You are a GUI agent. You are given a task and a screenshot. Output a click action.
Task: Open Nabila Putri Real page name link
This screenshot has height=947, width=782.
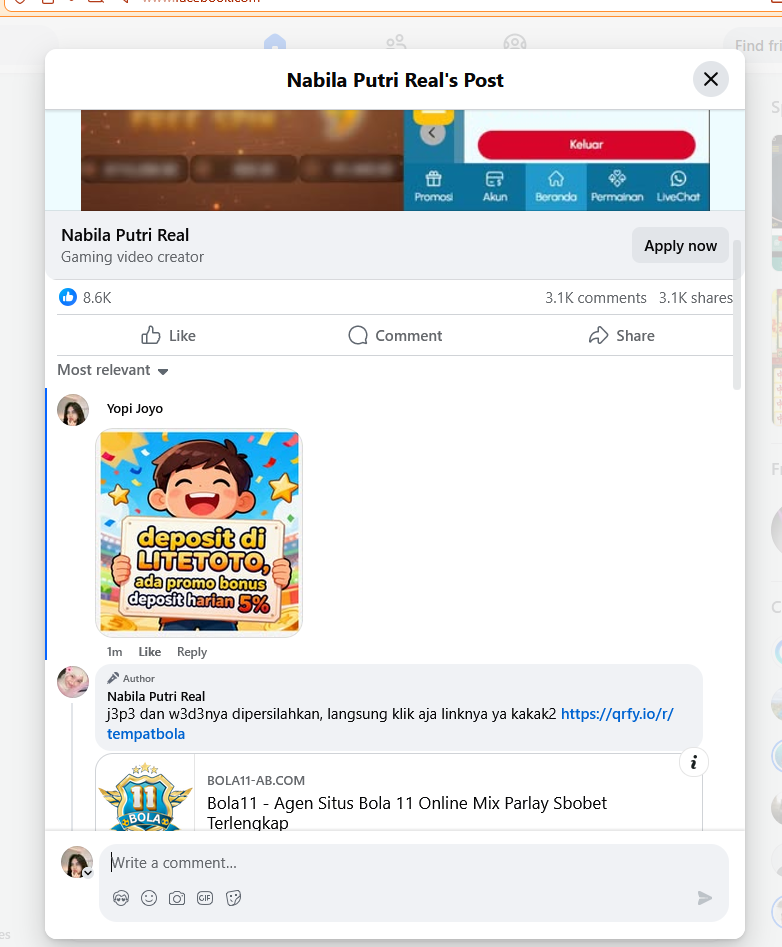point(125,235)
